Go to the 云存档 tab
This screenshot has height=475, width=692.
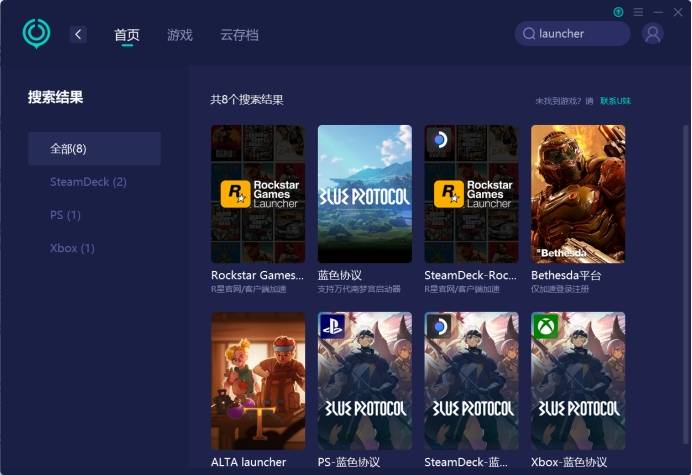(239, 35)
